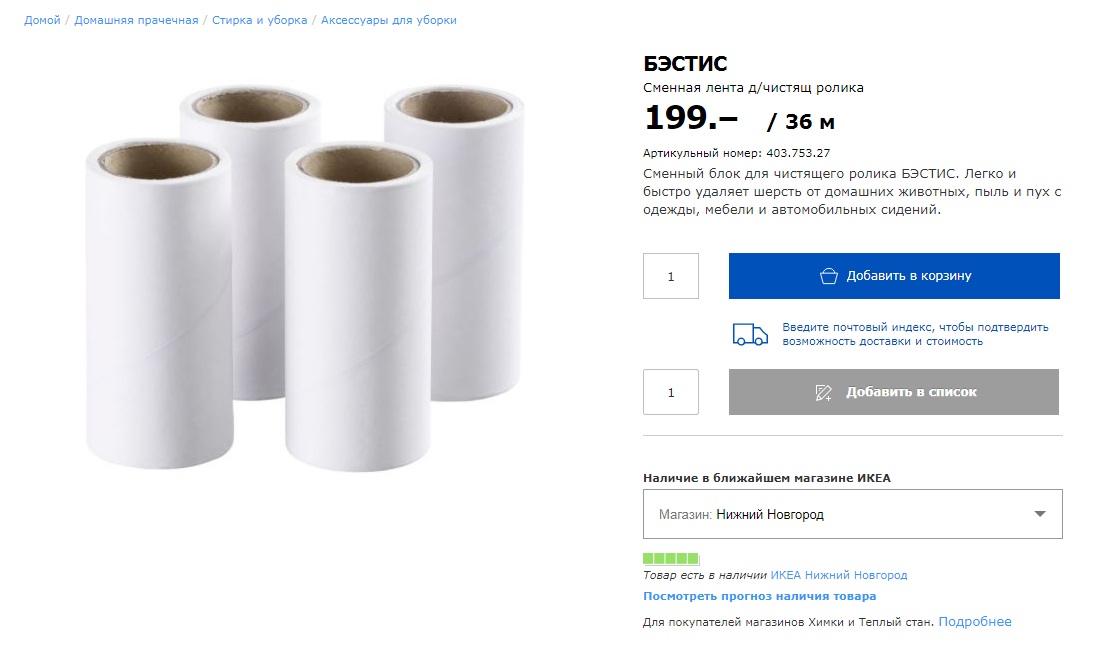This screenshot has width=1109, height=655.
Task: Go to the Домой breadcrumb
Action: point(42,20)
